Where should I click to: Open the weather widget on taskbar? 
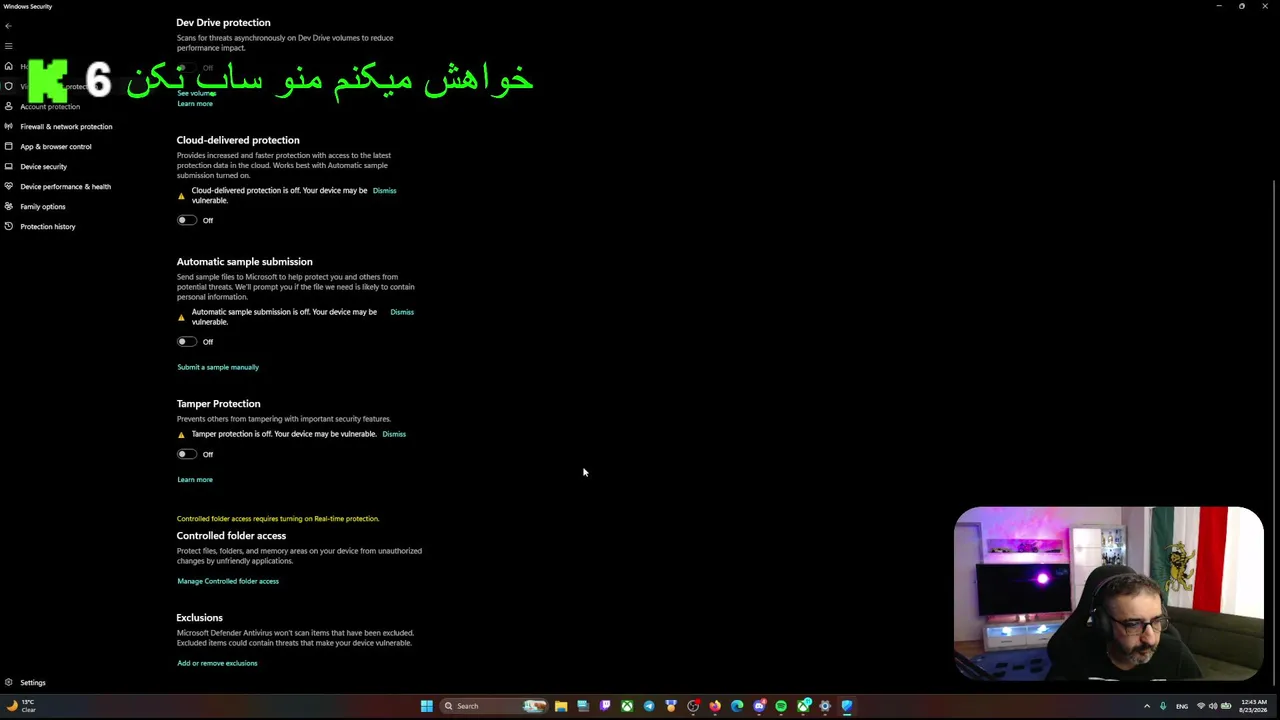pos(20,706)
